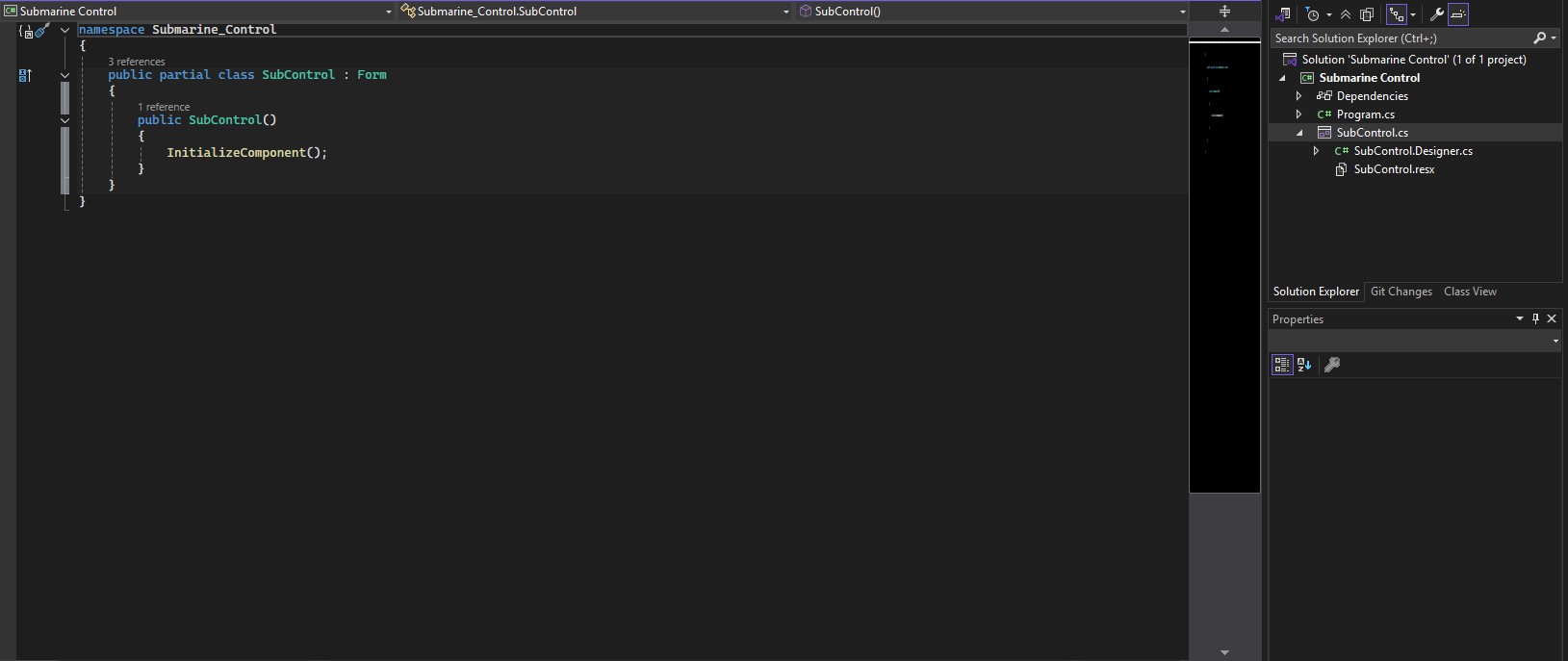Collapse the namespace Submarine_Control region
Screen dimensions: 1568x661
point(64,30)
